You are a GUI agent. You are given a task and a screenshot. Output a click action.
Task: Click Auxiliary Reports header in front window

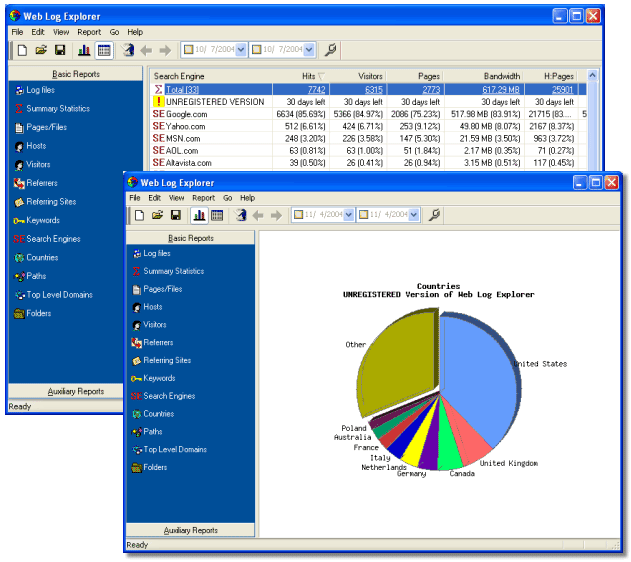pyautogui.click(x=190, y=530)
